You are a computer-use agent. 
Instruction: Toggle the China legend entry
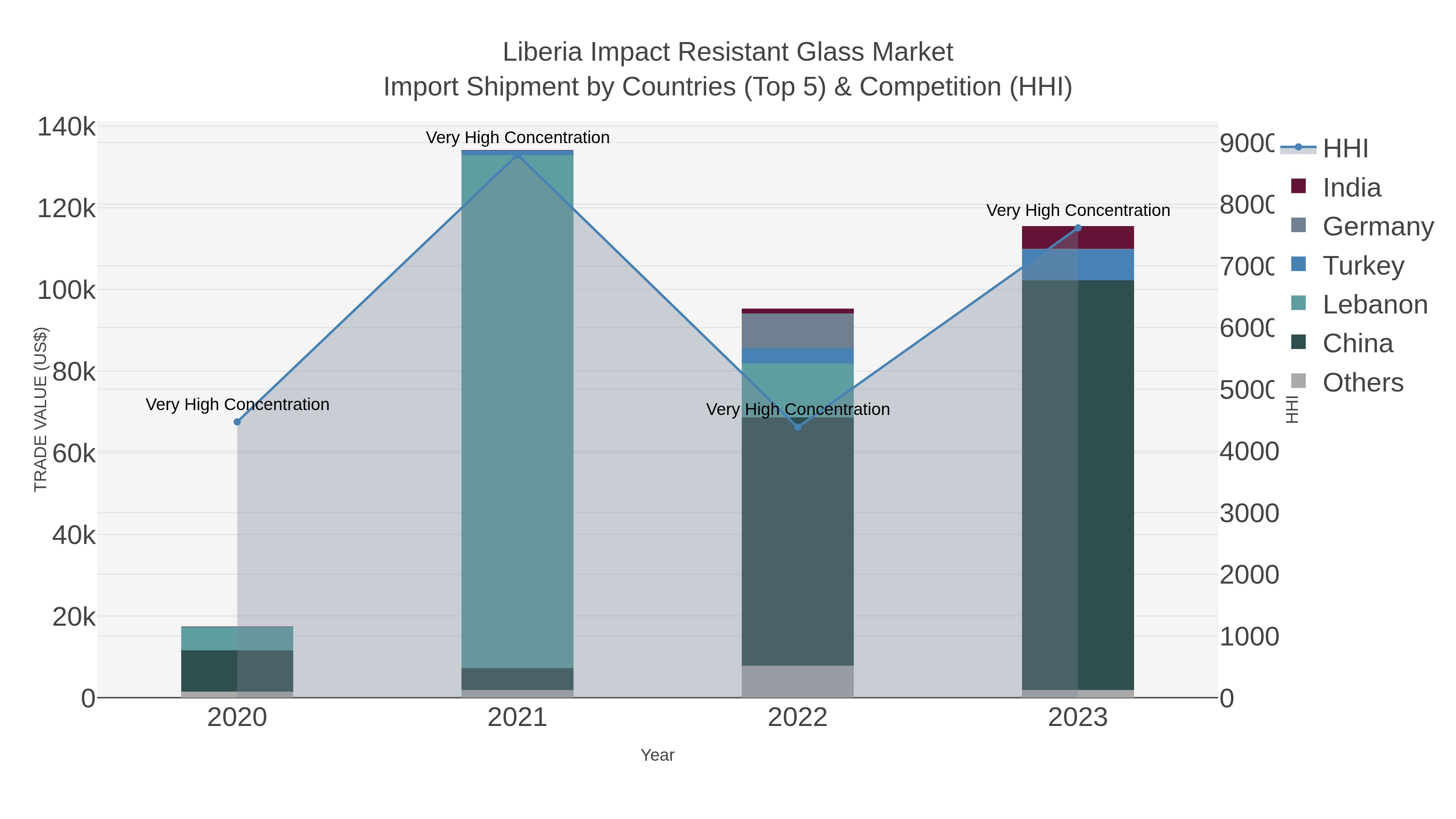coord(1342,343)
